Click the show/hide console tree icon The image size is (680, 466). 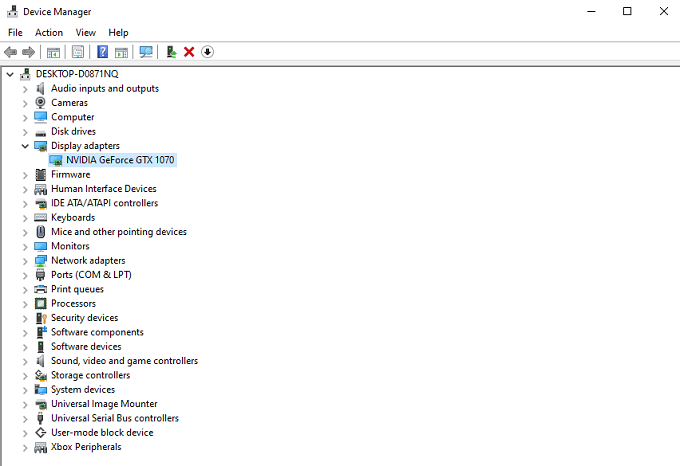tap(53, 52)
